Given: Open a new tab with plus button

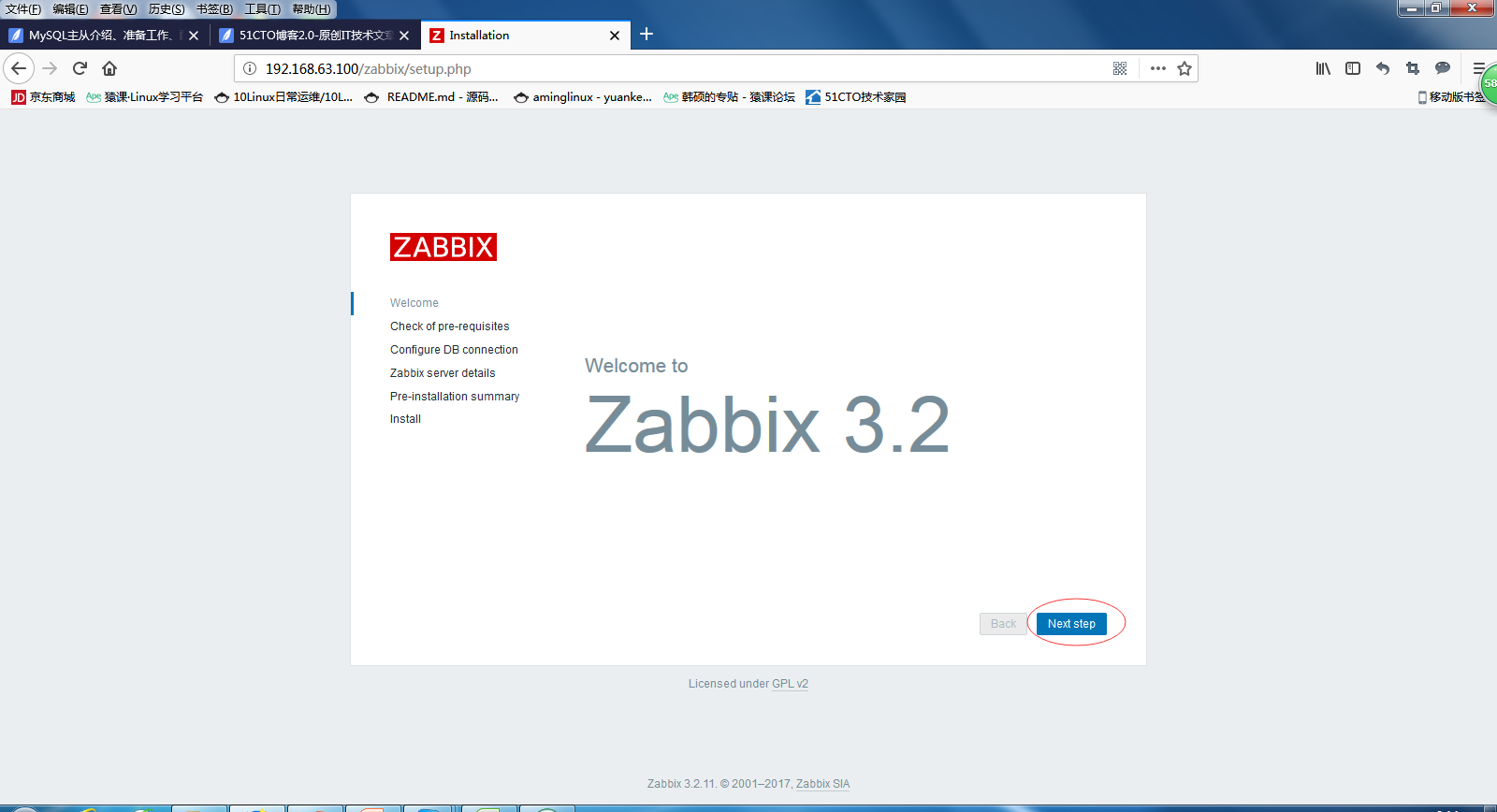Looking at the screenshot, I should tap(647, 35).
